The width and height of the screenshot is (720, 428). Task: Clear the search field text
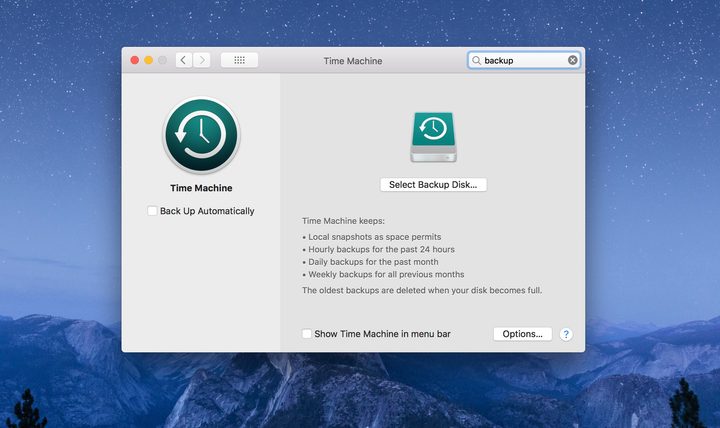(573, 60)
